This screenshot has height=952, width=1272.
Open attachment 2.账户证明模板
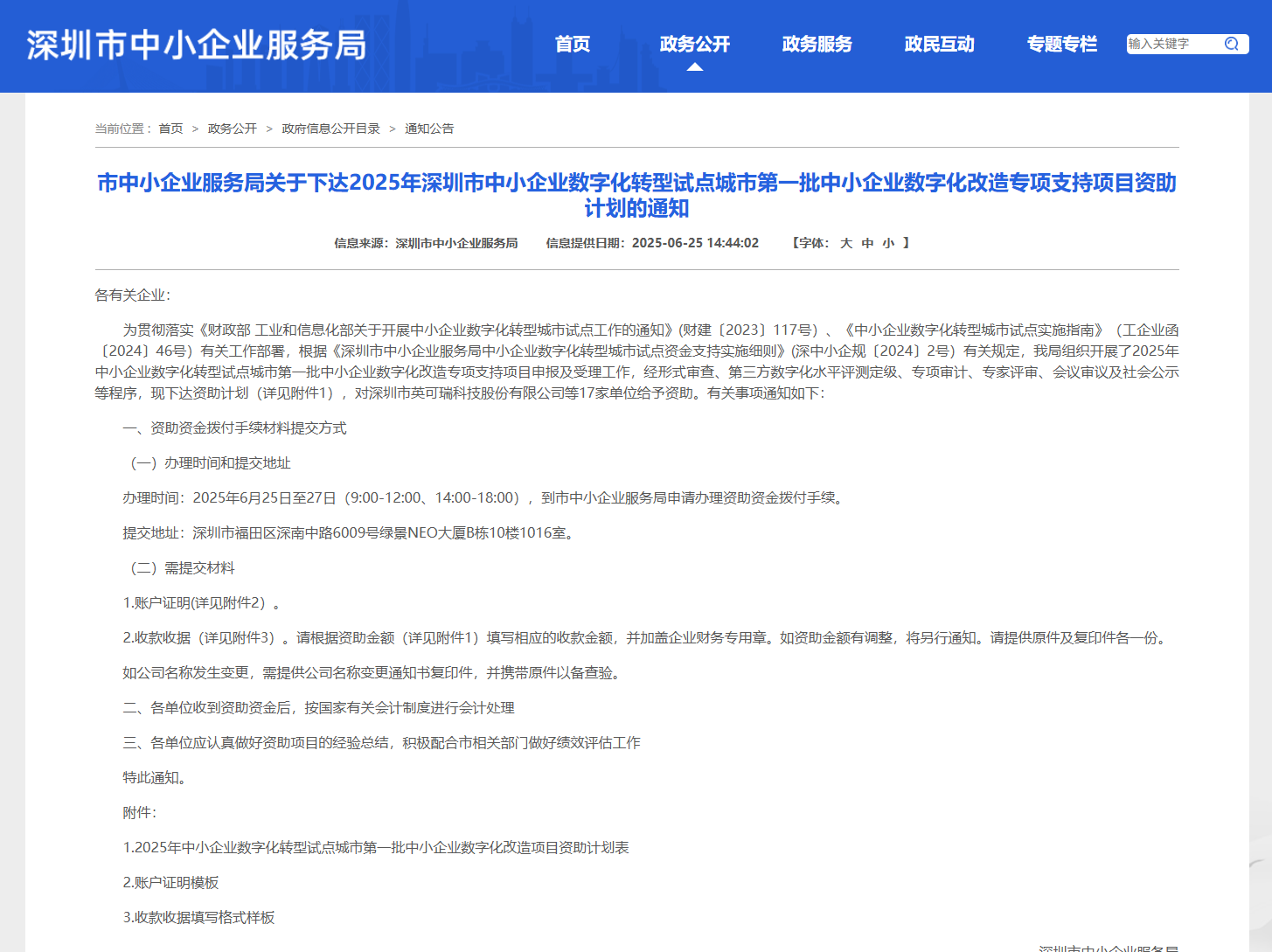(170, 882)
